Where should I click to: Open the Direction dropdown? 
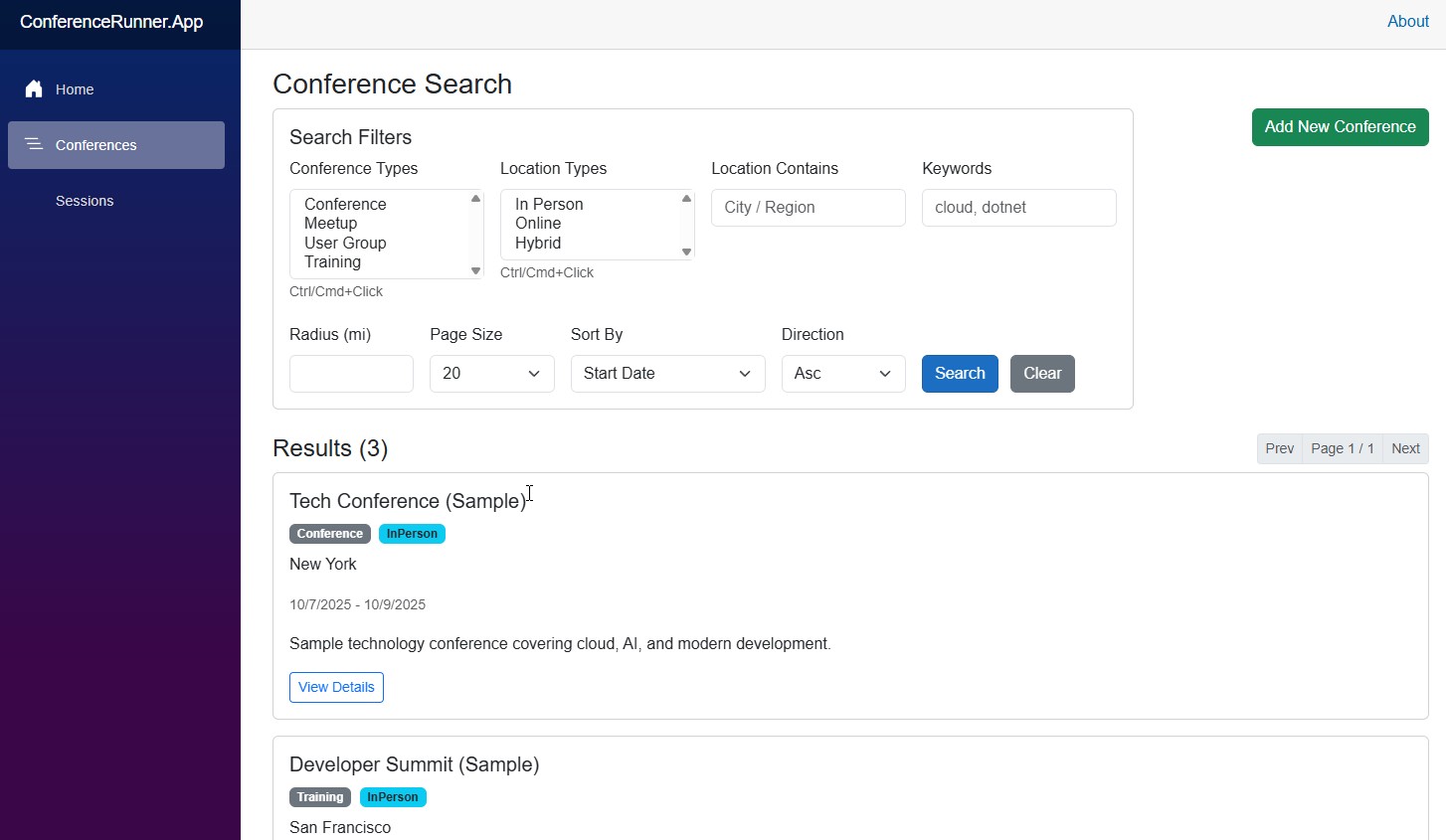842,374
